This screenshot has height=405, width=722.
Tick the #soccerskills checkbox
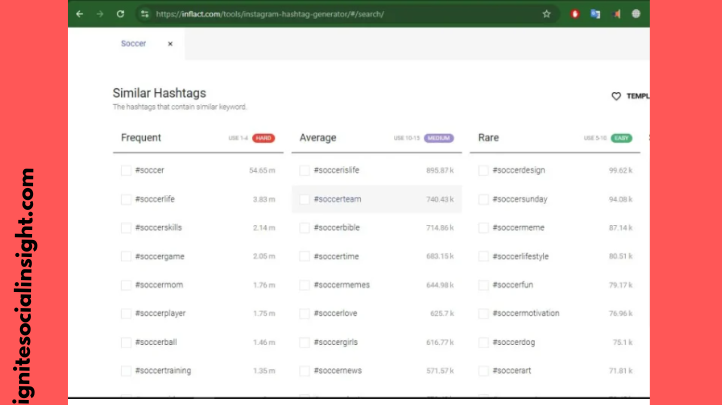click(126, 228)
